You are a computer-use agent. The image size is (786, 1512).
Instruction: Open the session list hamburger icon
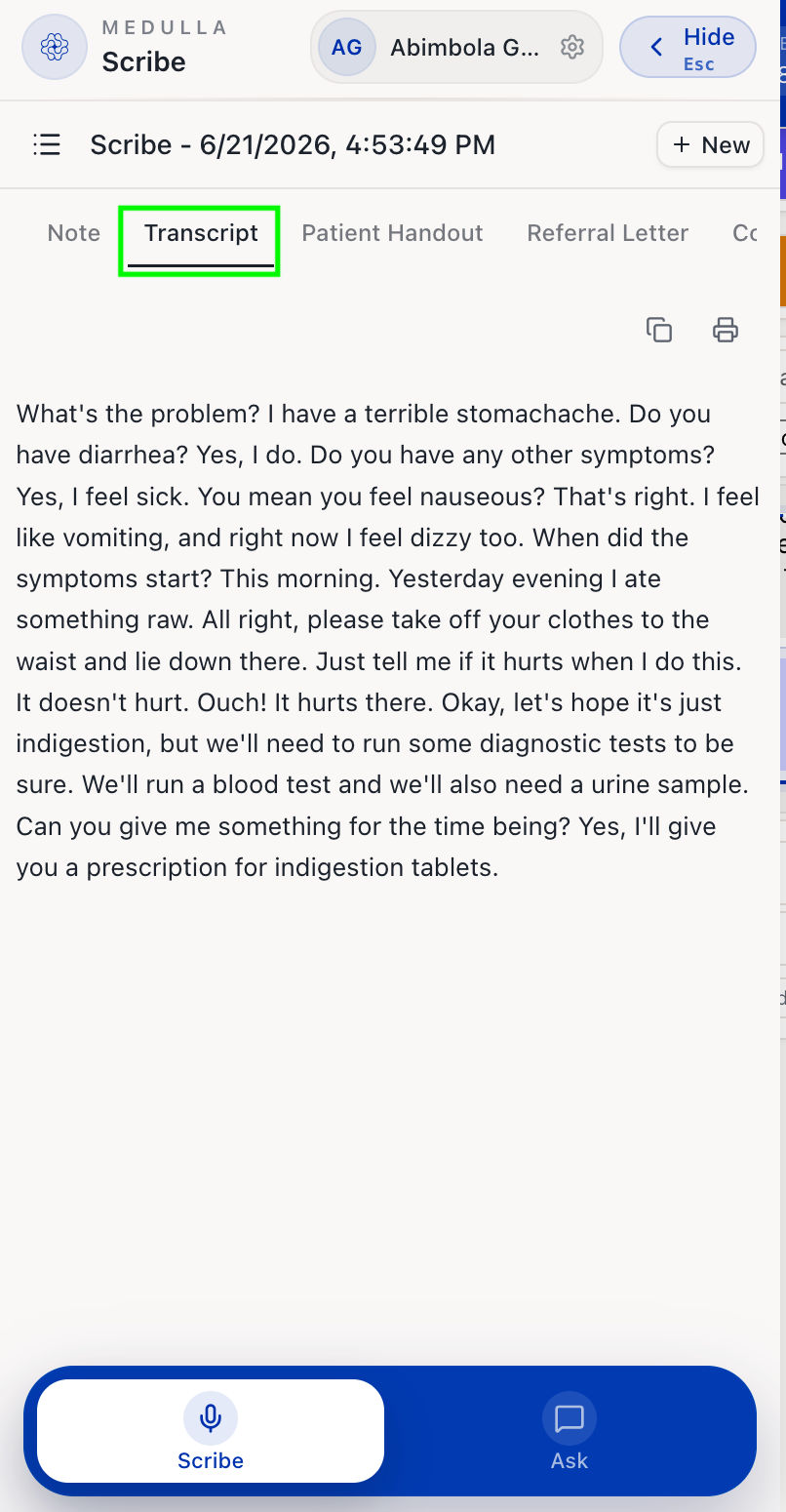pos(47,145)
